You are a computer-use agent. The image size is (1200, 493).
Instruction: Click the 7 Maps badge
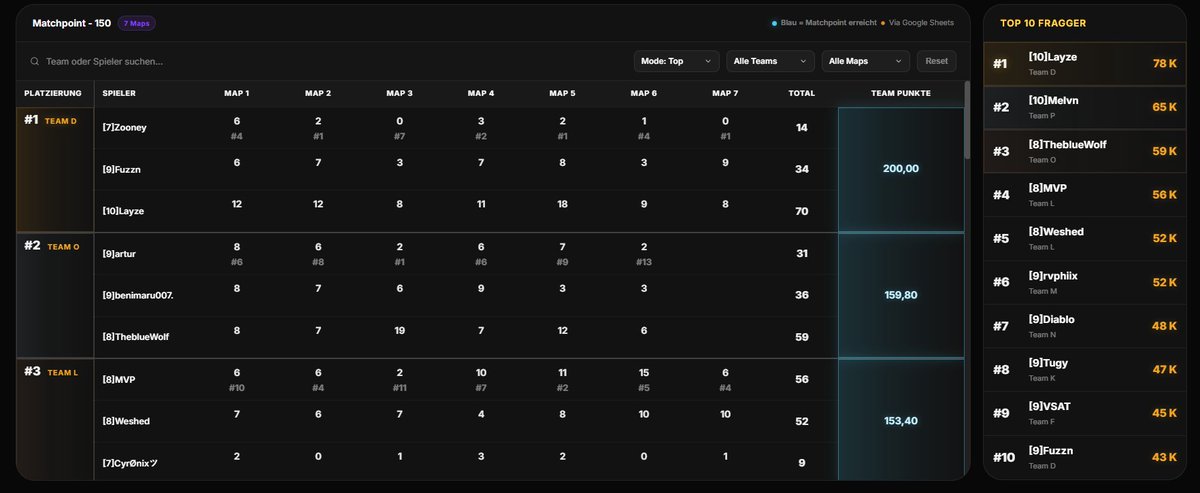[x=137, y=23]
